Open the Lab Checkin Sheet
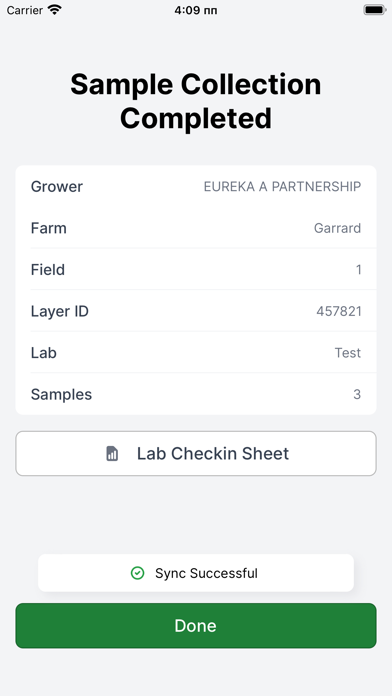 [x=196, y=454]
